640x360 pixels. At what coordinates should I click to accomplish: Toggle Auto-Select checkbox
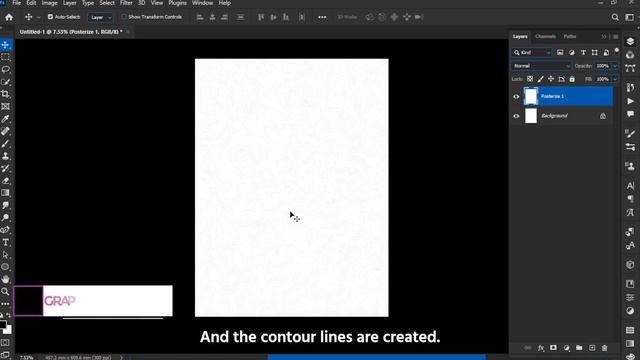(x=50, y=17)
